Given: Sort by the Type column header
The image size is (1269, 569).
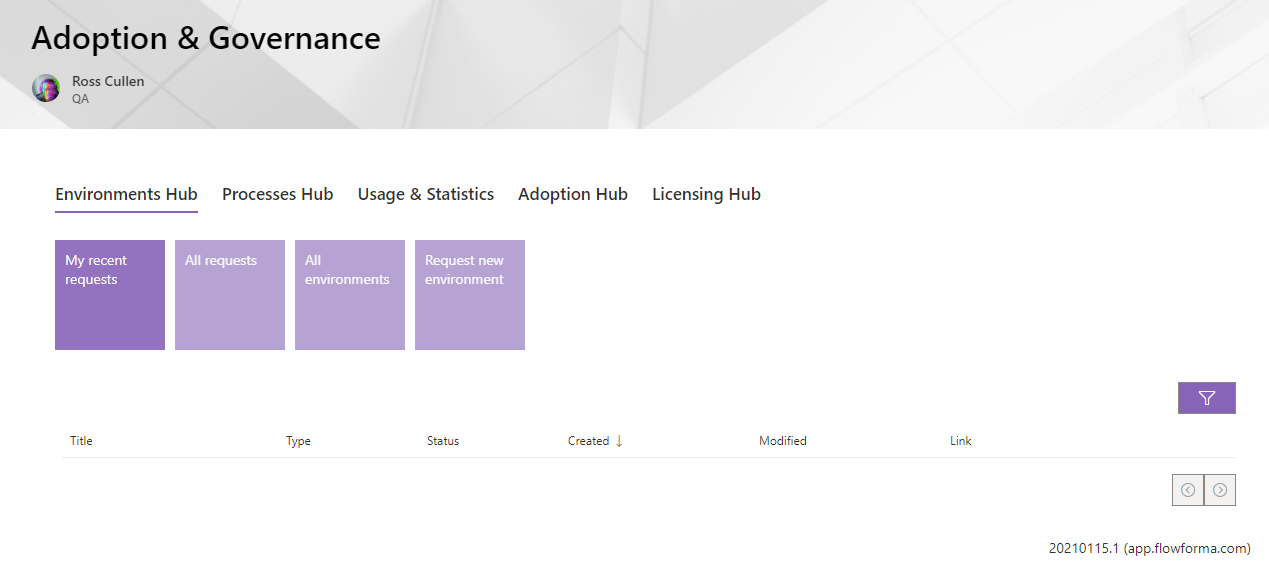Looking at the screenshot, I should [x=298, y=441].
